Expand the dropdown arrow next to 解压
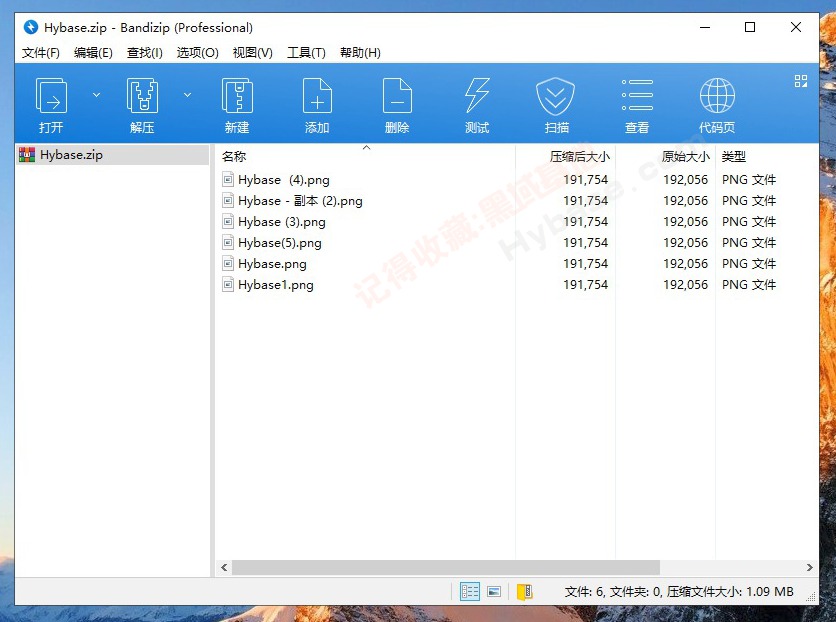This screenshot has height=622, width=836. pyautogui.click(x=187, y=95)
